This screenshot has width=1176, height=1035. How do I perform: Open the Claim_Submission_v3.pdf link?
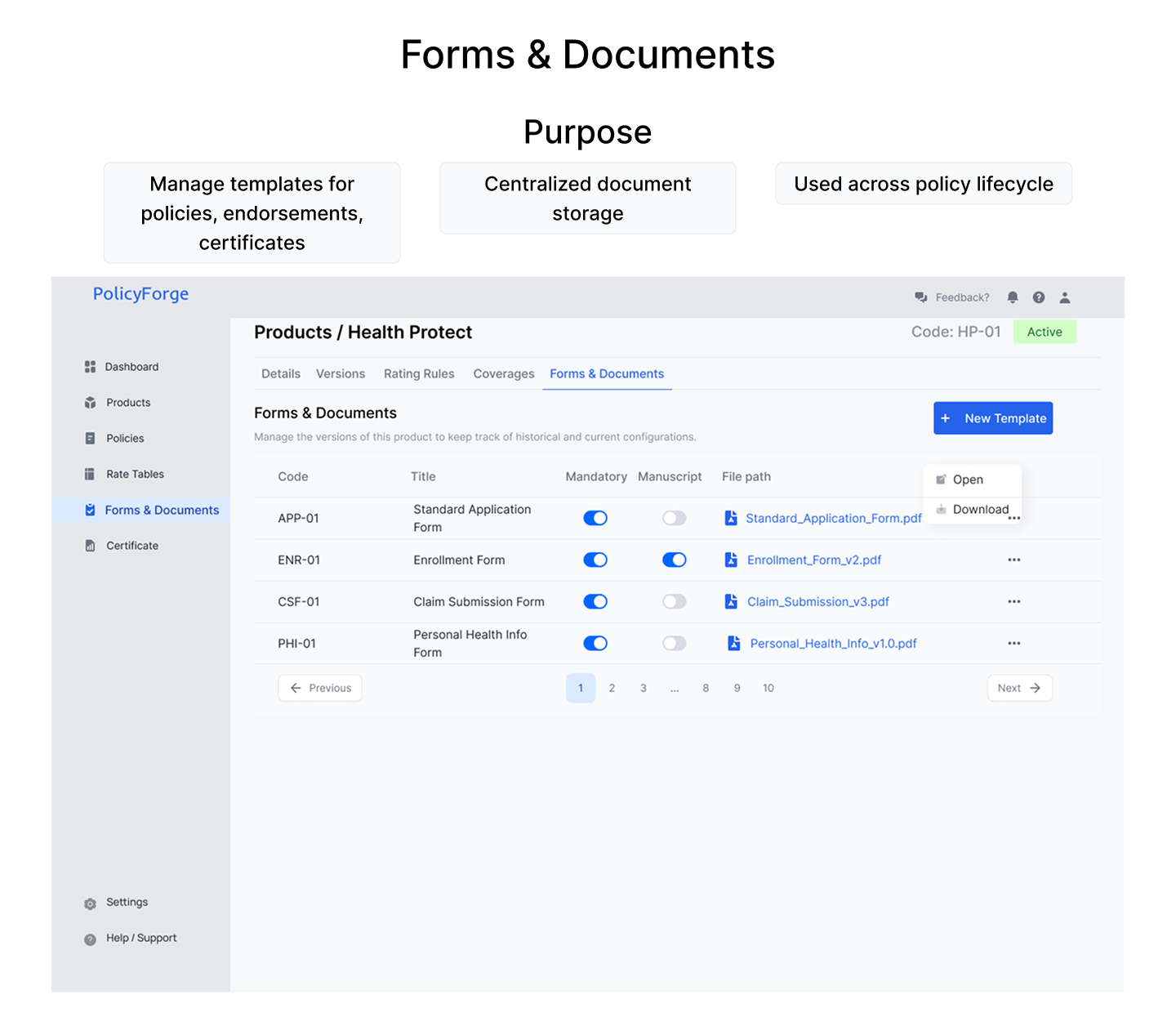[817, 601]
